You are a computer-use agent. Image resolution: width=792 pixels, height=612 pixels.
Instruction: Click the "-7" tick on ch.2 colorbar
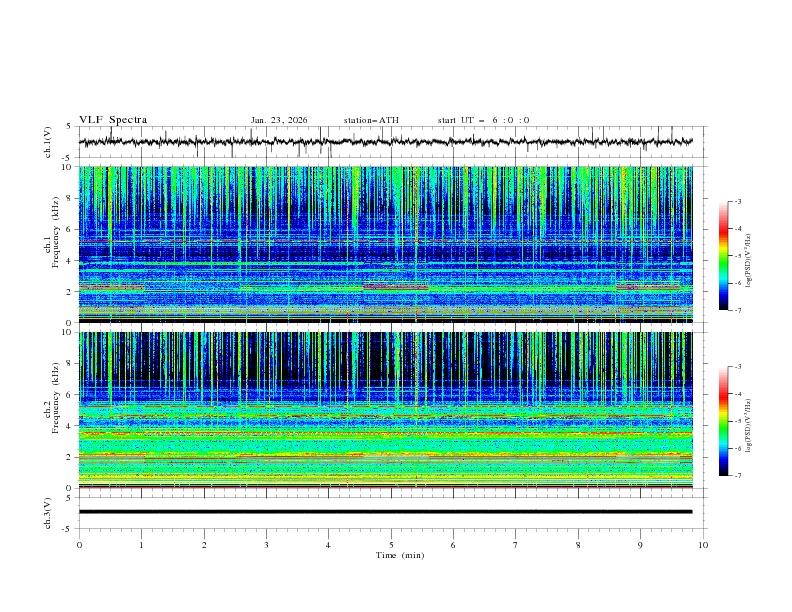[738, 475]
